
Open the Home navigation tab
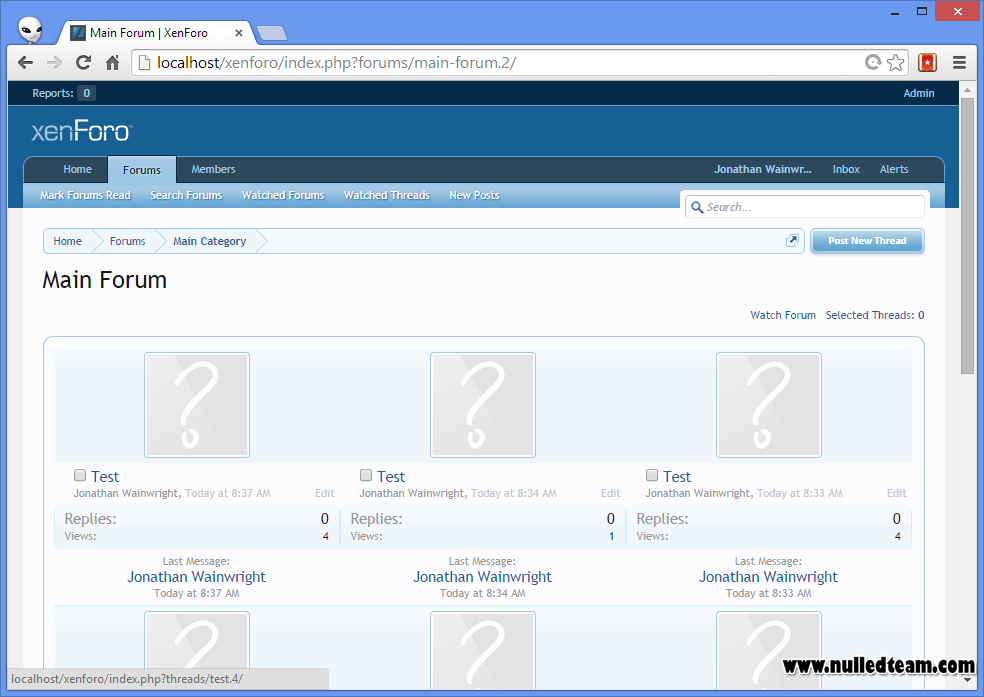tap(77, 169)
